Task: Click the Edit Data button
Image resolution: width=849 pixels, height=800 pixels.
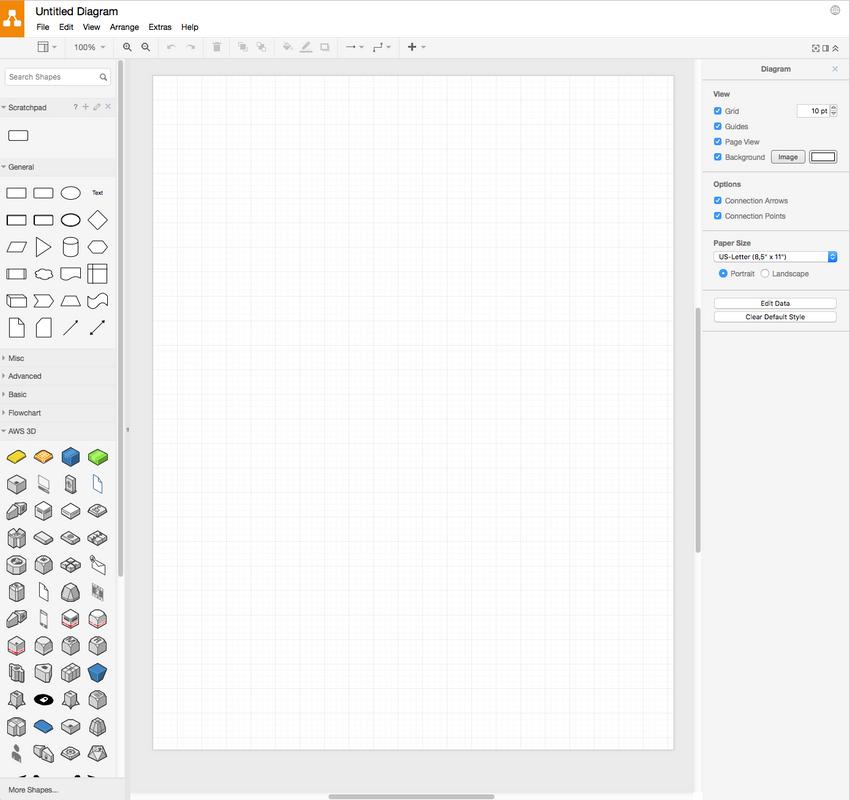Action: click(774, 302)
